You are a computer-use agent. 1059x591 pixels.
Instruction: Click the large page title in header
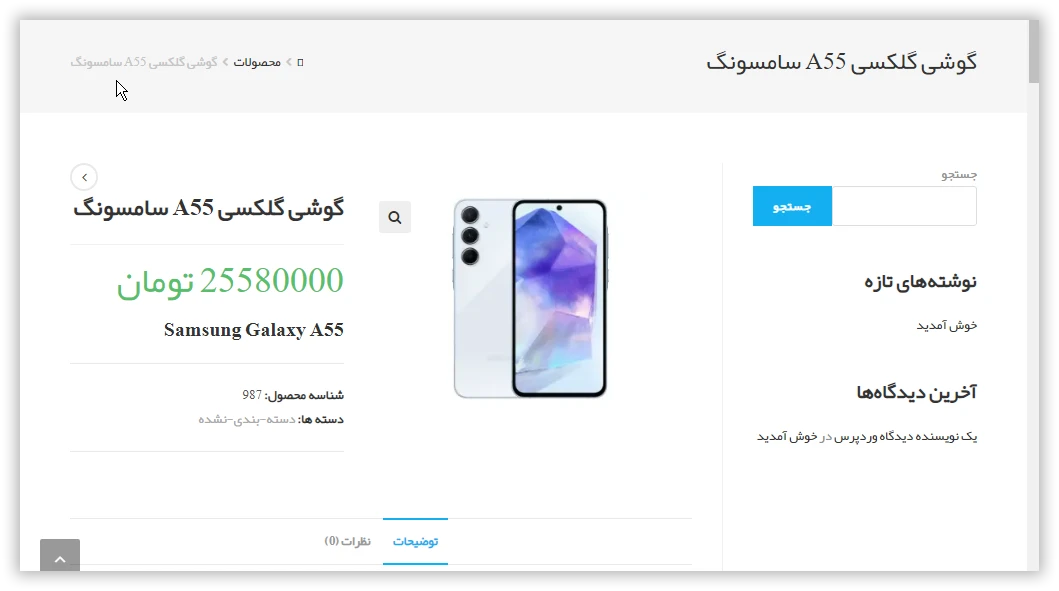[x=842, y=62]
